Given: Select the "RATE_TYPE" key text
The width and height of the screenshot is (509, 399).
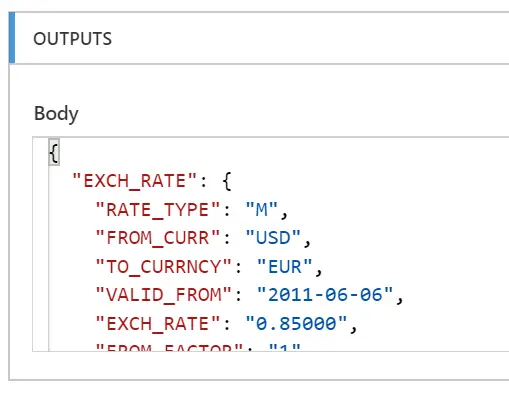Looking at the screenshot, I should pos(158,210).
